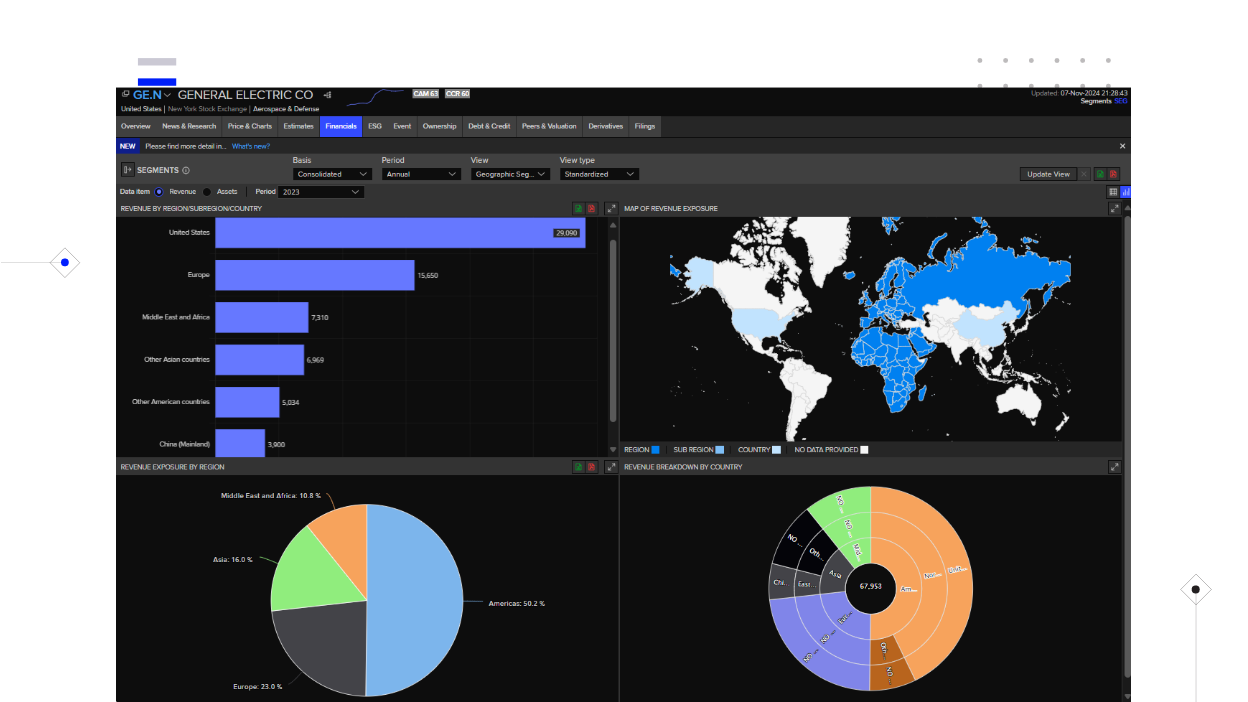Open the Peers & Valuation tab
This screenshot has height=702, width=1248.
tap(548, 126)
